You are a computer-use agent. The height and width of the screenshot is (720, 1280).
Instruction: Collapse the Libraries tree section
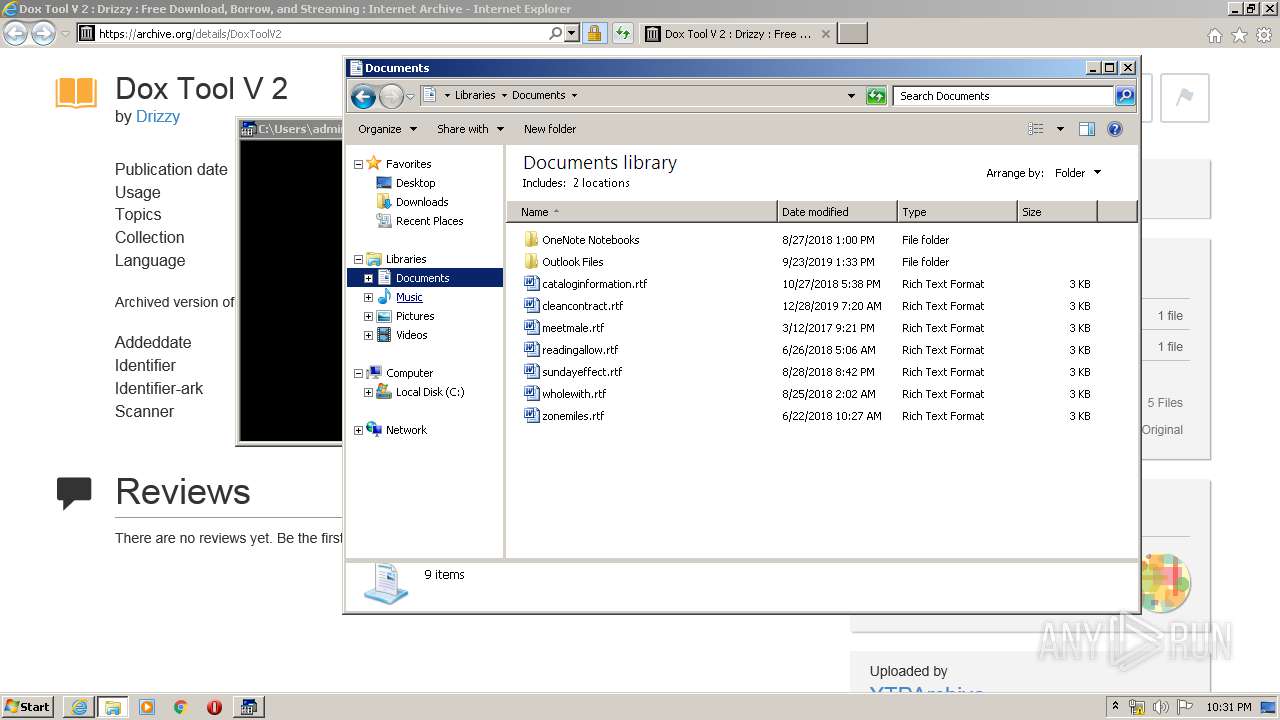pos(359,259)
